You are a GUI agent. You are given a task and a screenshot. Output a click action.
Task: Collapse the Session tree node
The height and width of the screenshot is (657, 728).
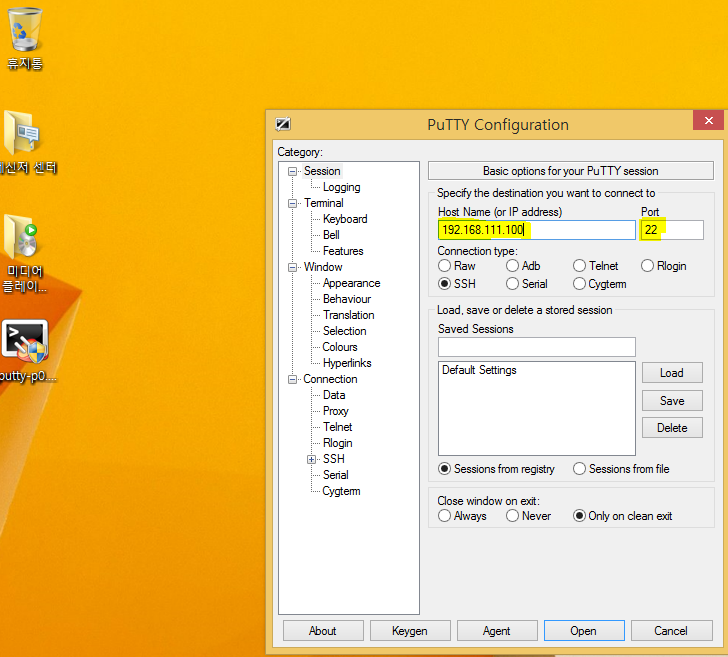[x=292, y=171]
